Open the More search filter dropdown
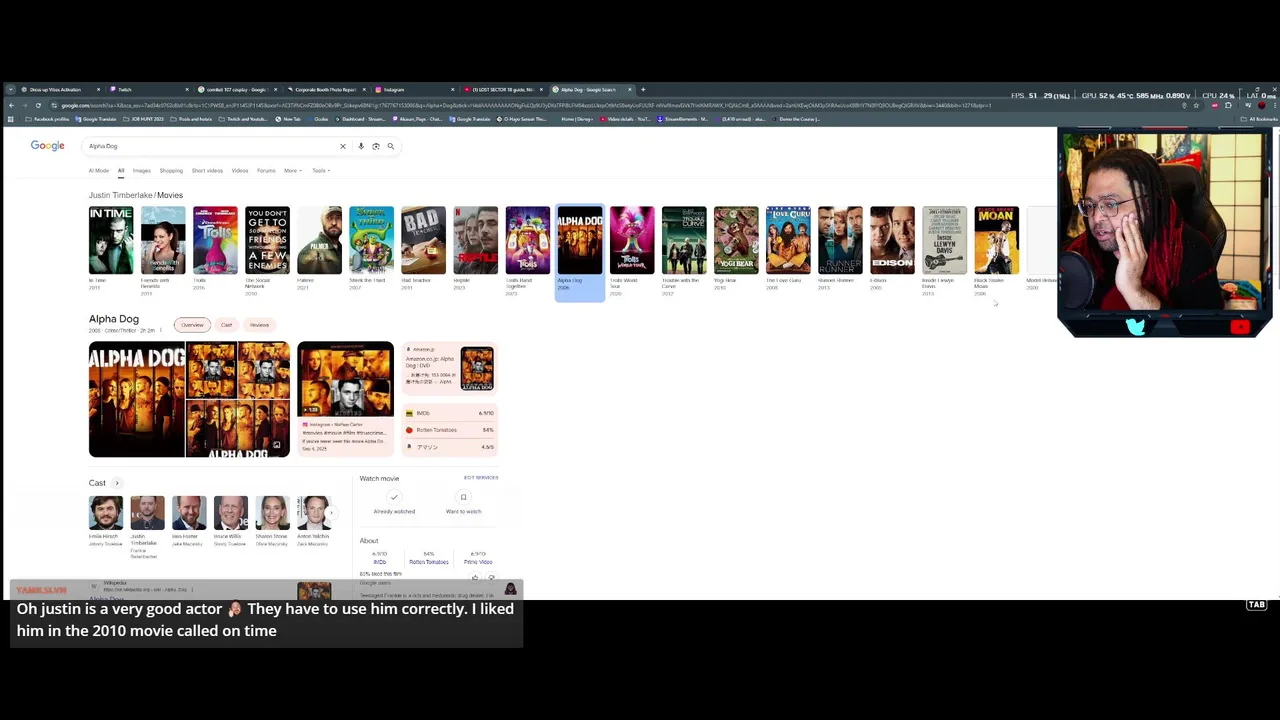Image resolution: width=1280 pixels, height=720 pixels. point(292,171)
